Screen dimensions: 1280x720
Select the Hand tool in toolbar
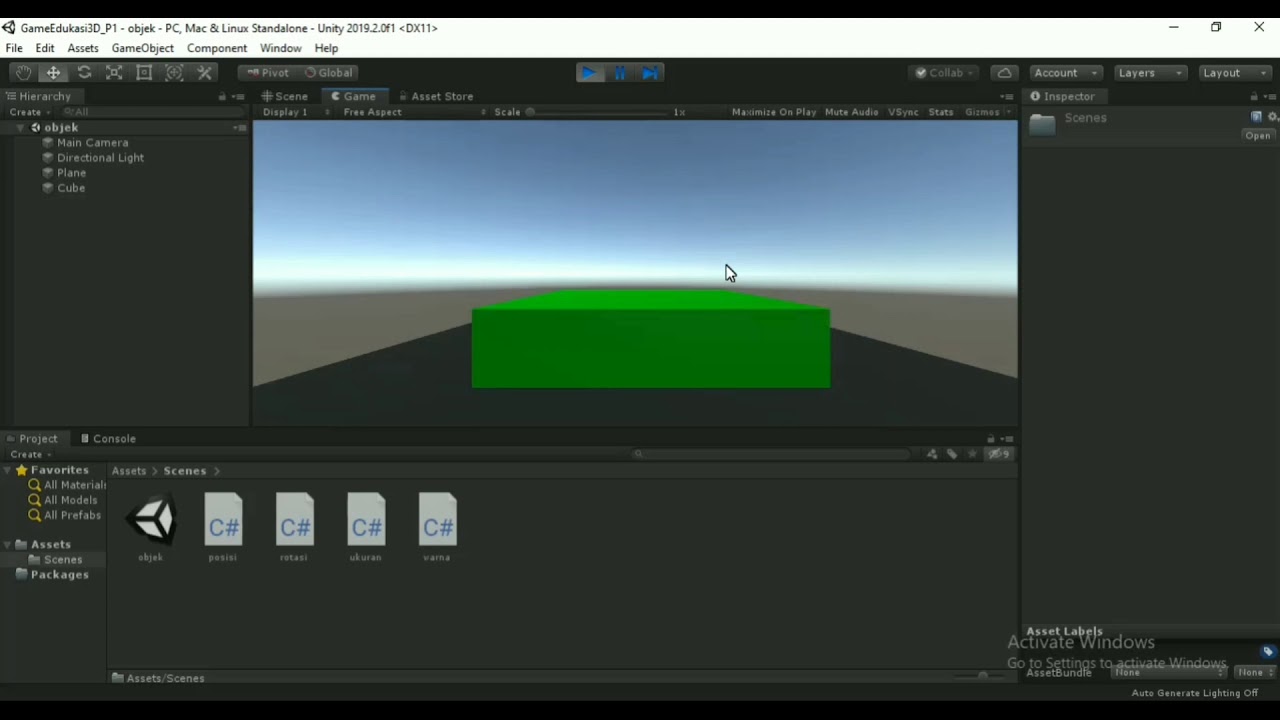click(23, 73)
